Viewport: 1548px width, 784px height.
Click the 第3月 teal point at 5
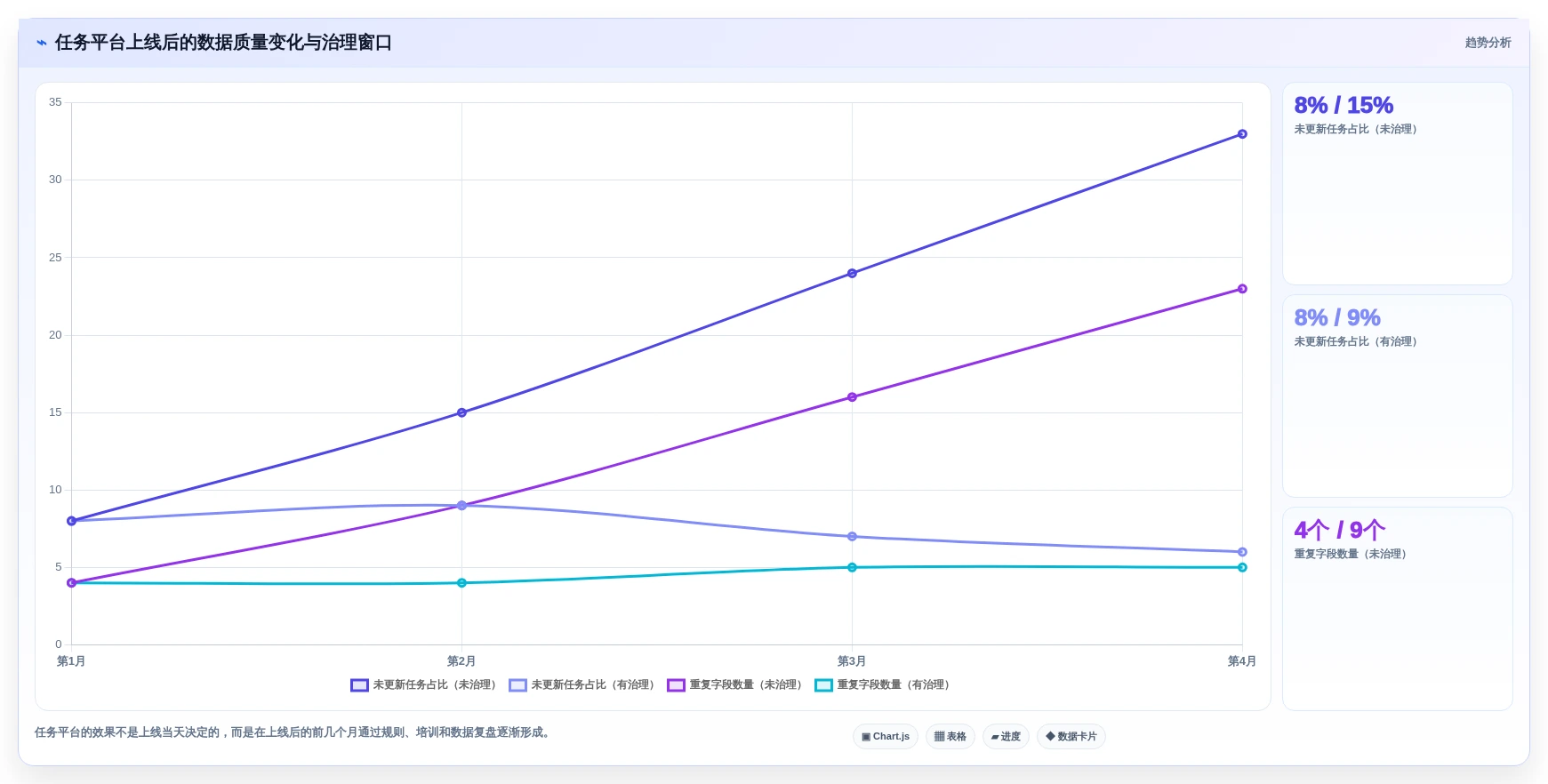(x=852, y=567)
